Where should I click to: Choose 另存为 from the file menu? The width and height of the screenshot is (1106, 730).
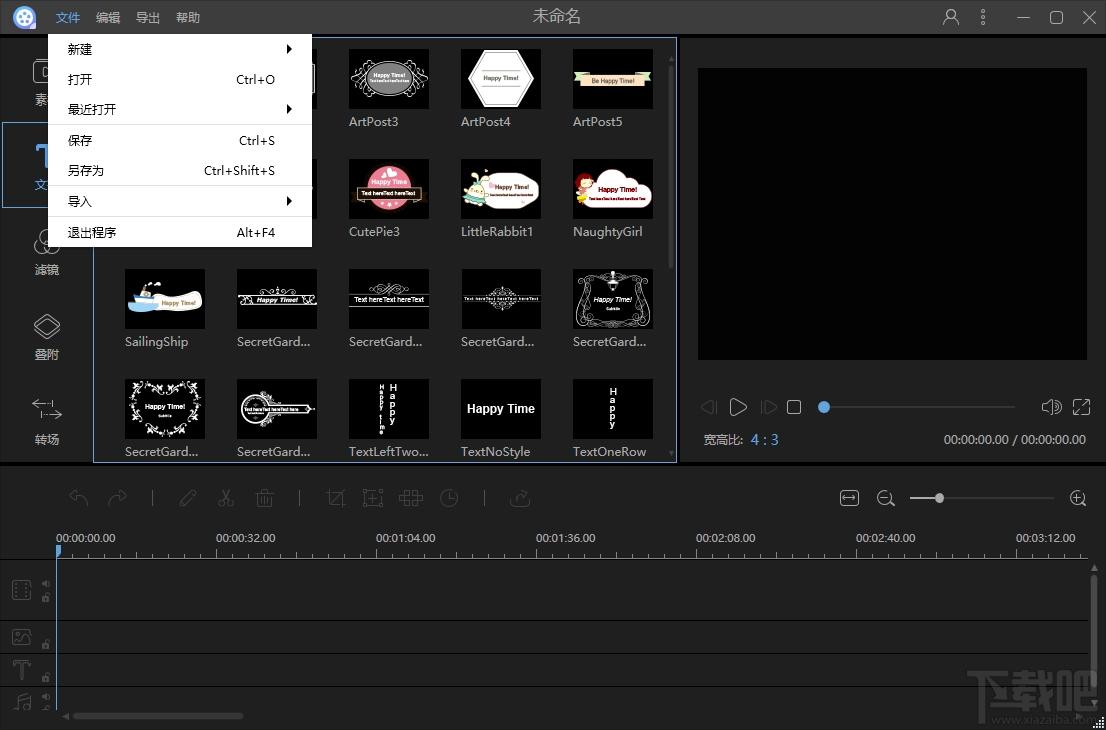coord(180,171)
